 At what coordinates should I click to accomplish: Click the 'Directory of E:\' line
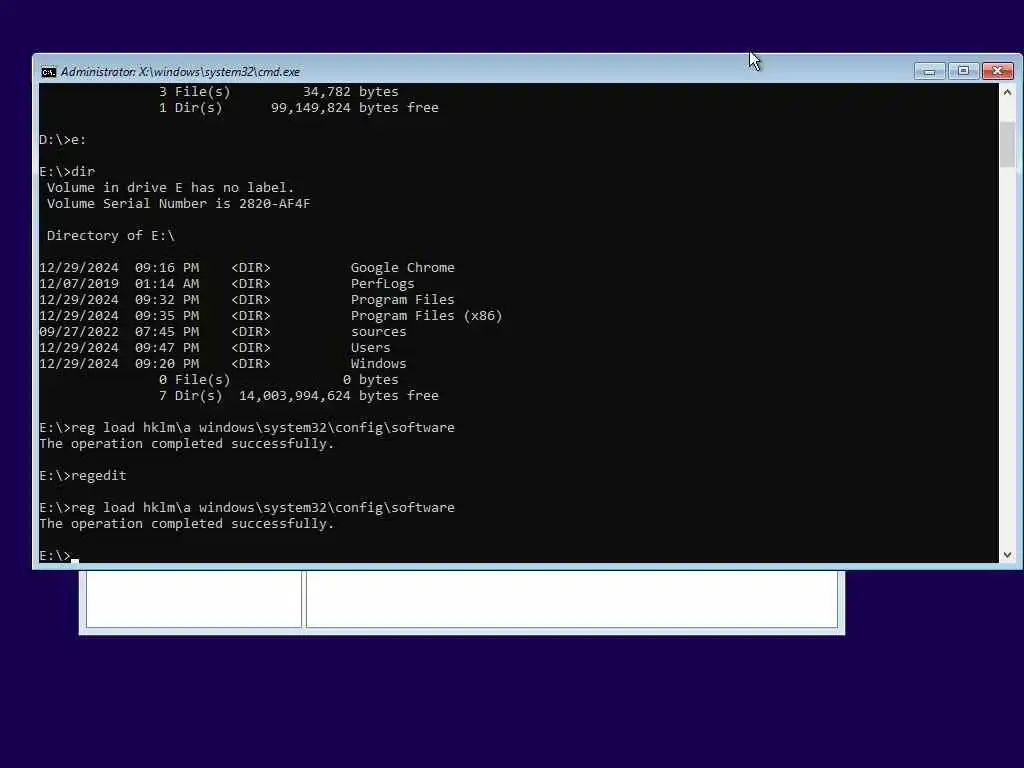click(110, 235)
